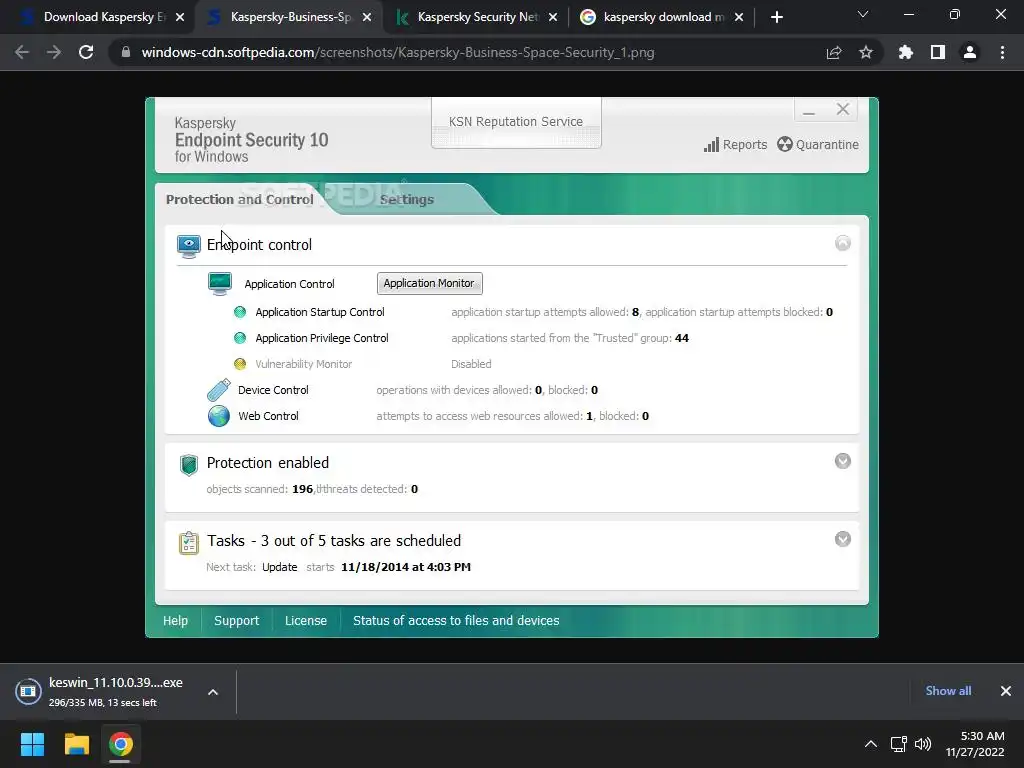The height and width of the screenshot is (768, 1024).
Task: Open File Explorer from the taskbar
Action: (x=76, y=744)
